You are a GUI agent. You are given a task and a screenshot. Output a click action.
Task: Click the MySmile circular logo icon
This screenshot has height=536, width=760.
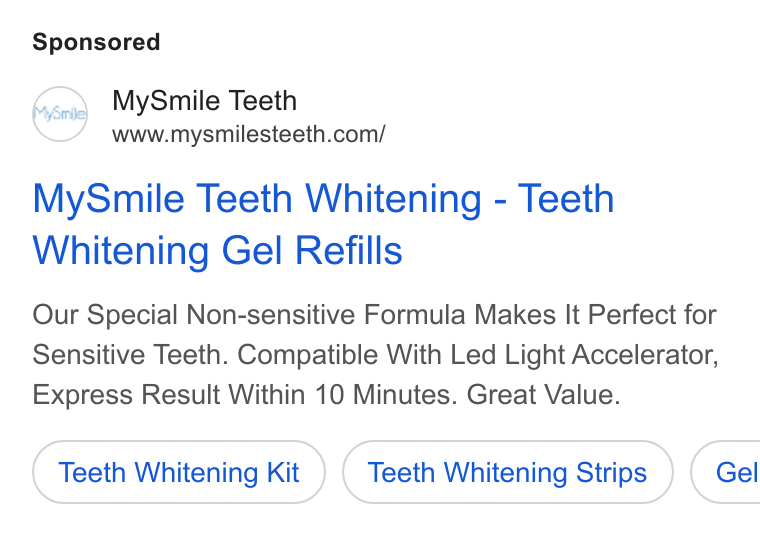point(60,114)
